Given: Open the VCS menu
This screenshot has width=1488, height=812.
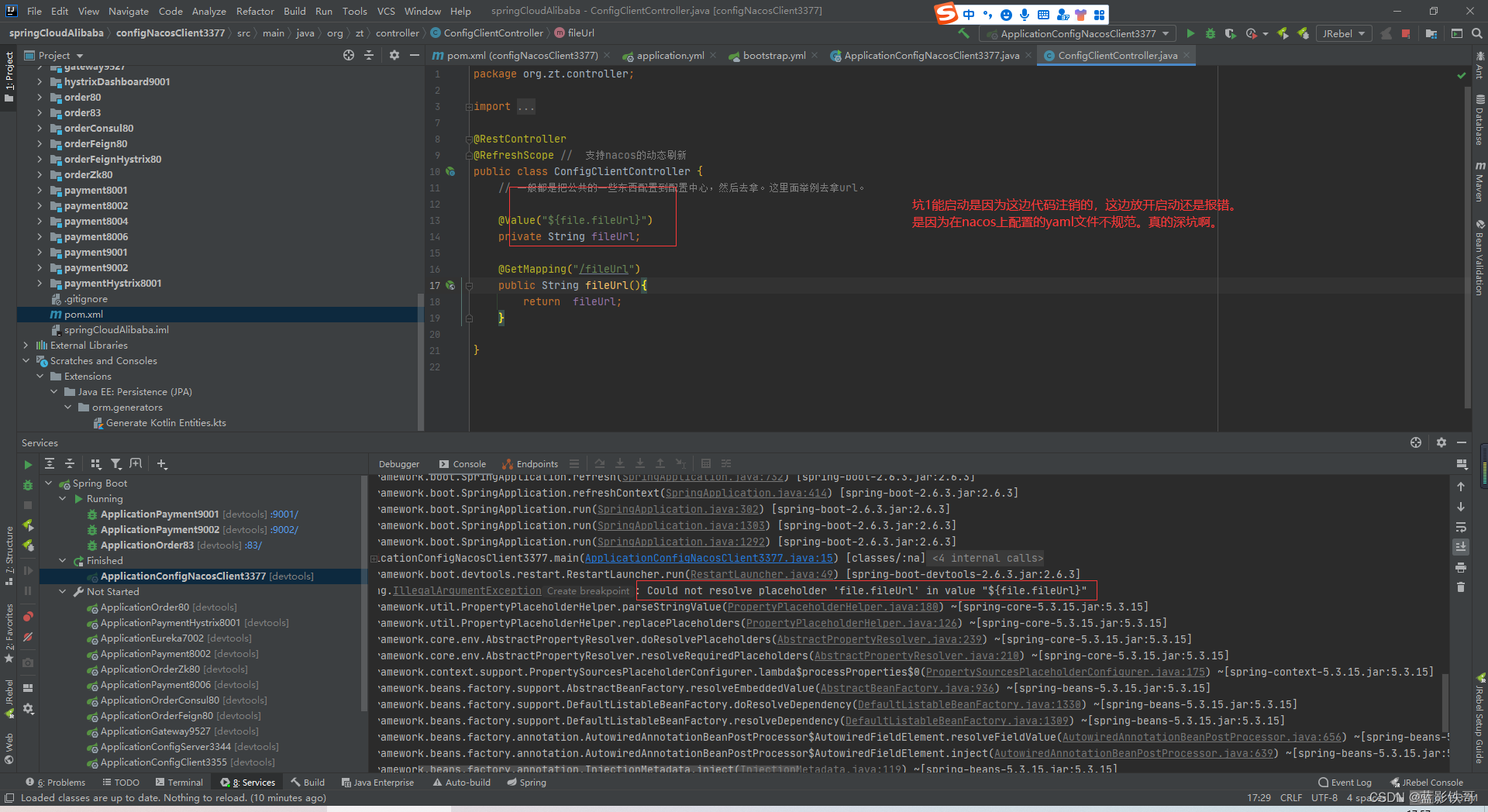Looking at the screenshot, I should (x=386, y=11).
